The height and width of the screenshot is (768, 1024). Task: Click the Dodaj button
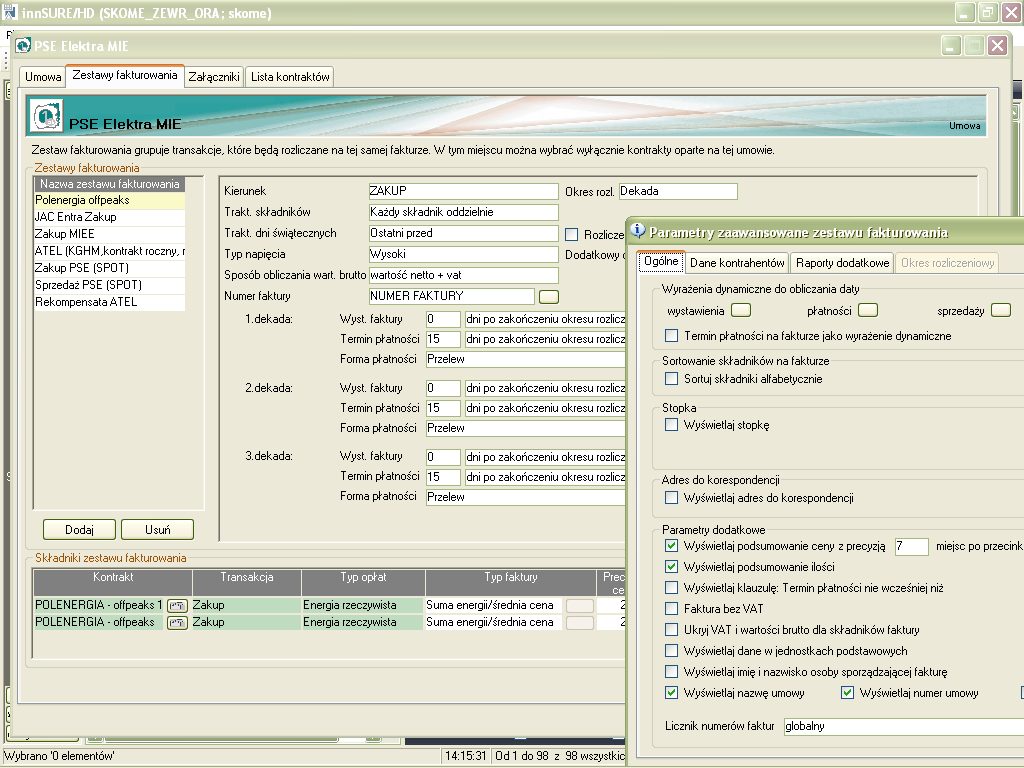pos(80,530)
